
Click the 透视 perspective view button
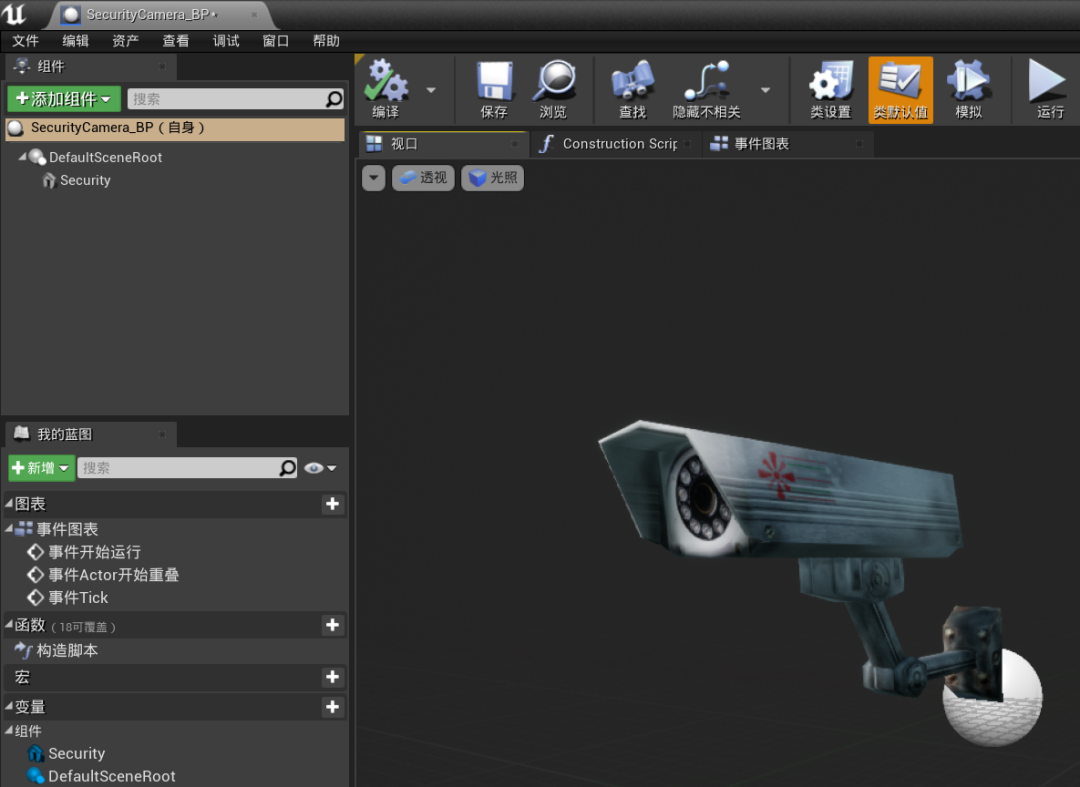[x=423, y=178]
